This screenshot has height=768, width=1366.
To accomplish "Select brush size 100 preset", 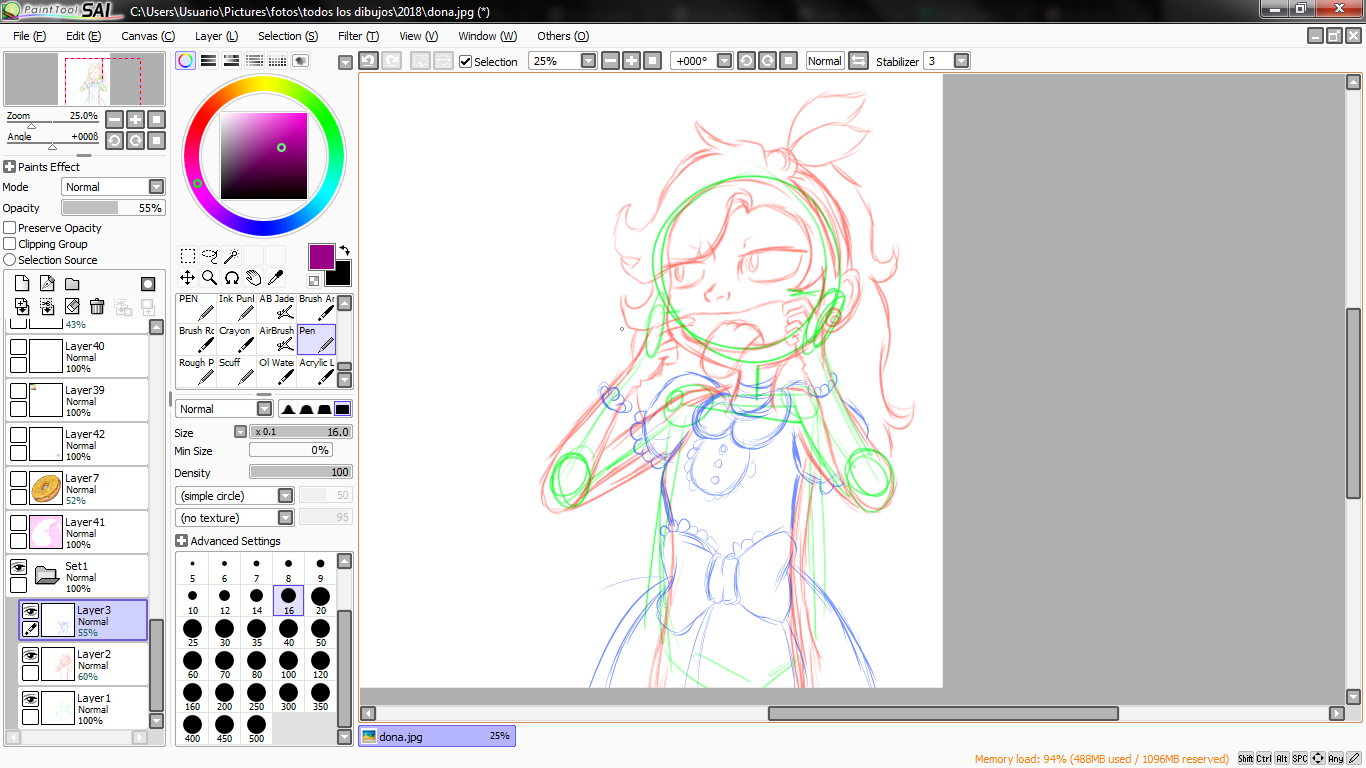I will point(288,665).
